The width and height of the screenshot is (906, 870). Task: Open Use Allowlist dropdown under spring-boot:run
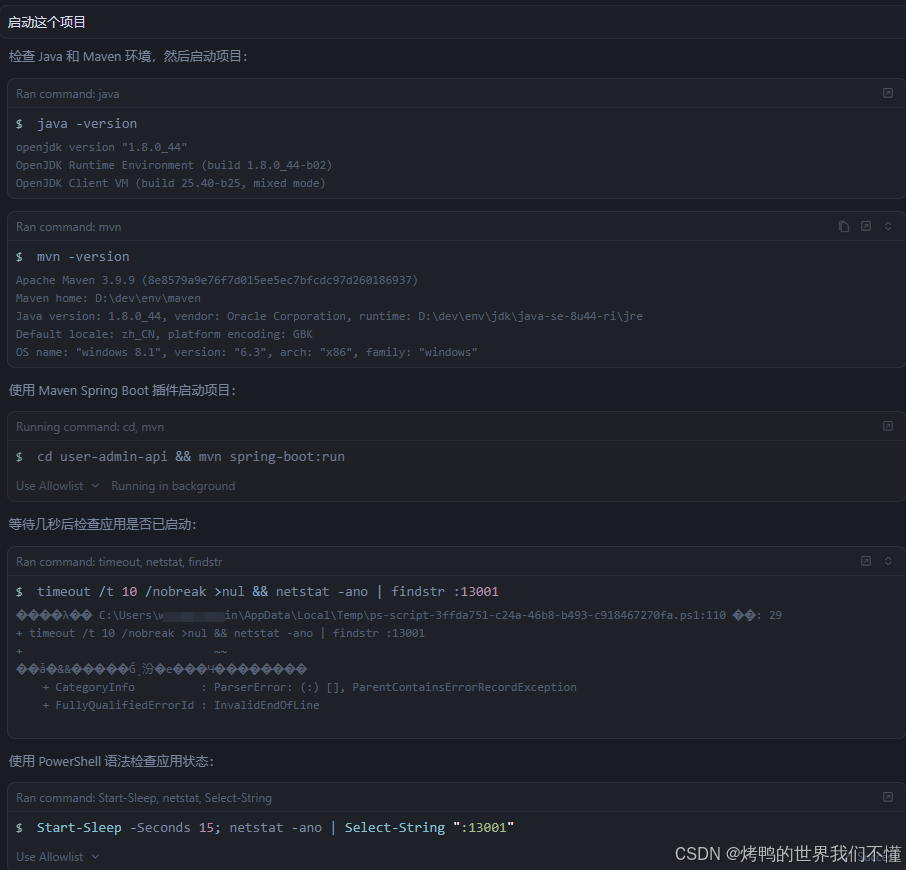(57, 486)
